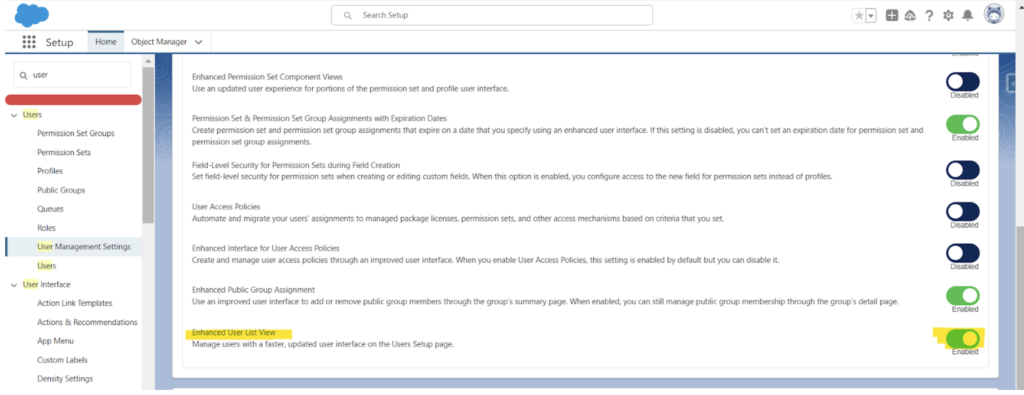This screenshot has height=395, width=1024.
Task: Disable the Enhanced User List View toggle
Action: click(x=963, y=338)
